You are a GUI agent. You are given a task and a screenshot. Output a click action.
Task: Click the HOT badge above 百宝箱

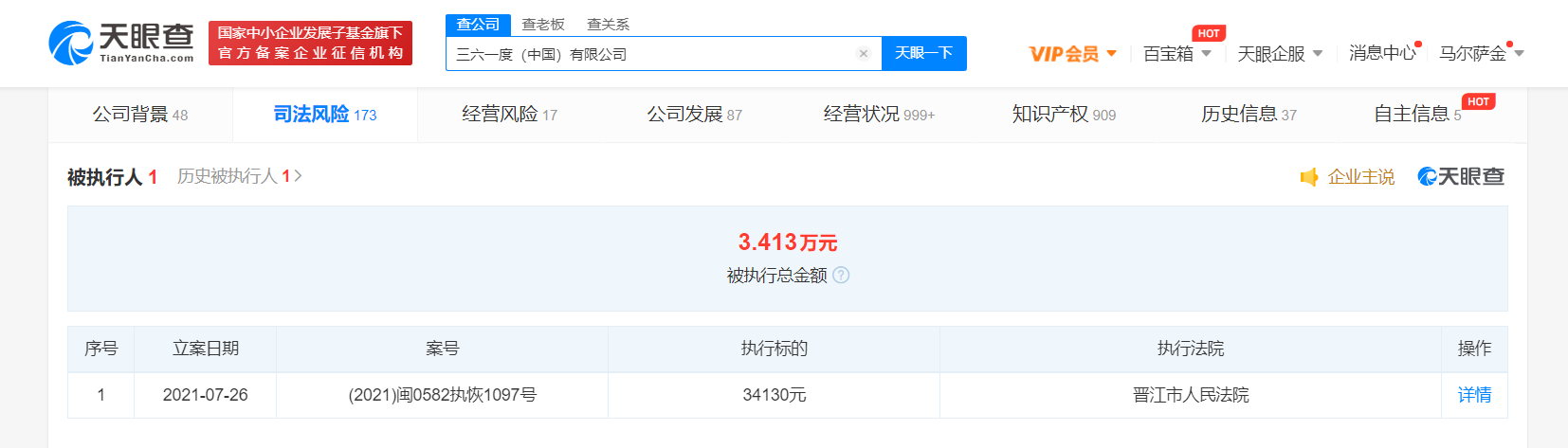[1209, 33]
